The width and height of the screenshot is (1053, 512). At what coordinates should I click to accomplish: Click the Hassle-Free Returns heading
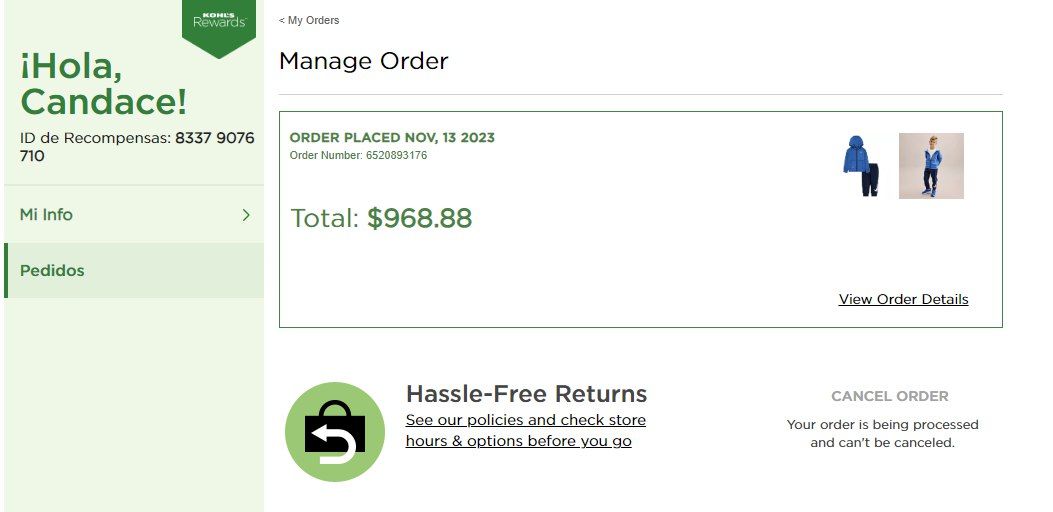click(526, 393)
